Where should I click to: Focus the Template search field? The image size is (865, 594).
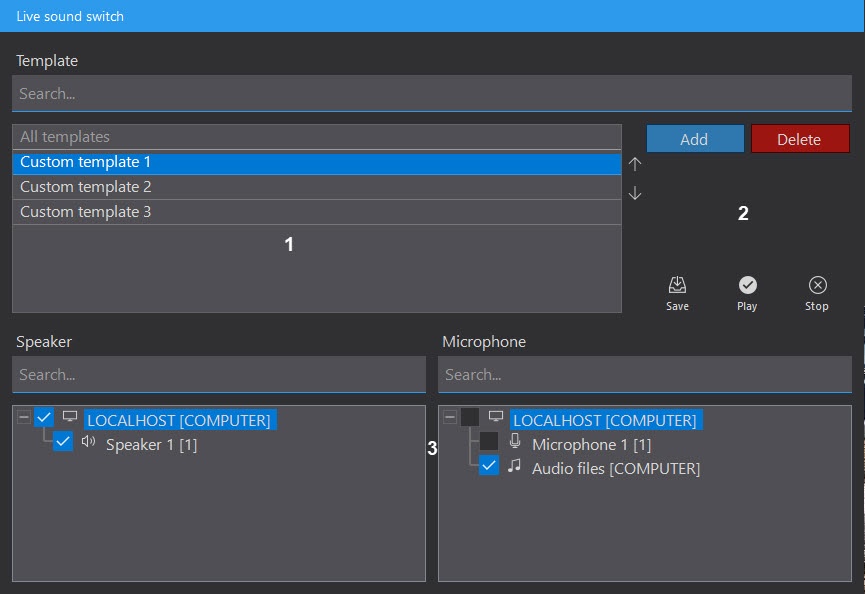[x=432, y=93]
